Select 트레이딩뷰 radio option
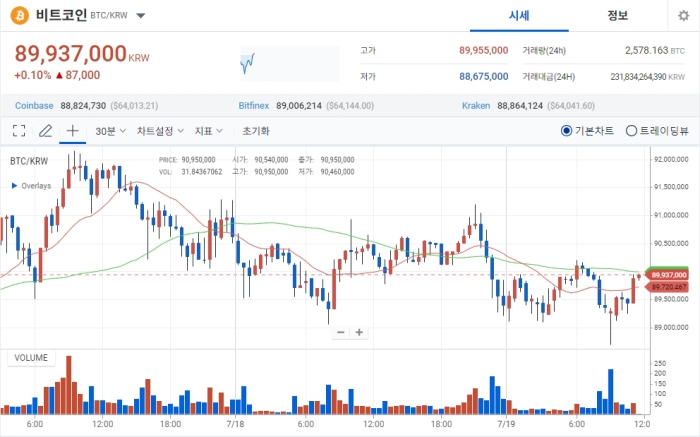 (x=631, y=131)
